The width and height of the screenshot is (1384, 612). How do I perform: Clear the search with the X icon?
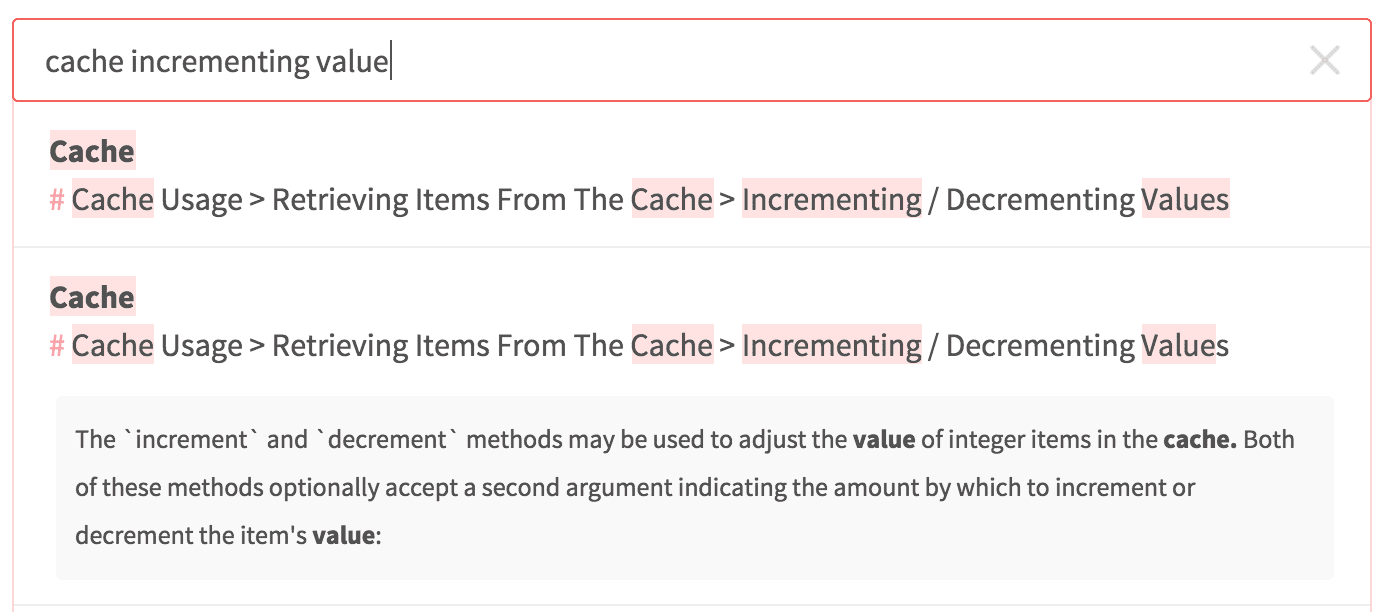pos(1324,61)
